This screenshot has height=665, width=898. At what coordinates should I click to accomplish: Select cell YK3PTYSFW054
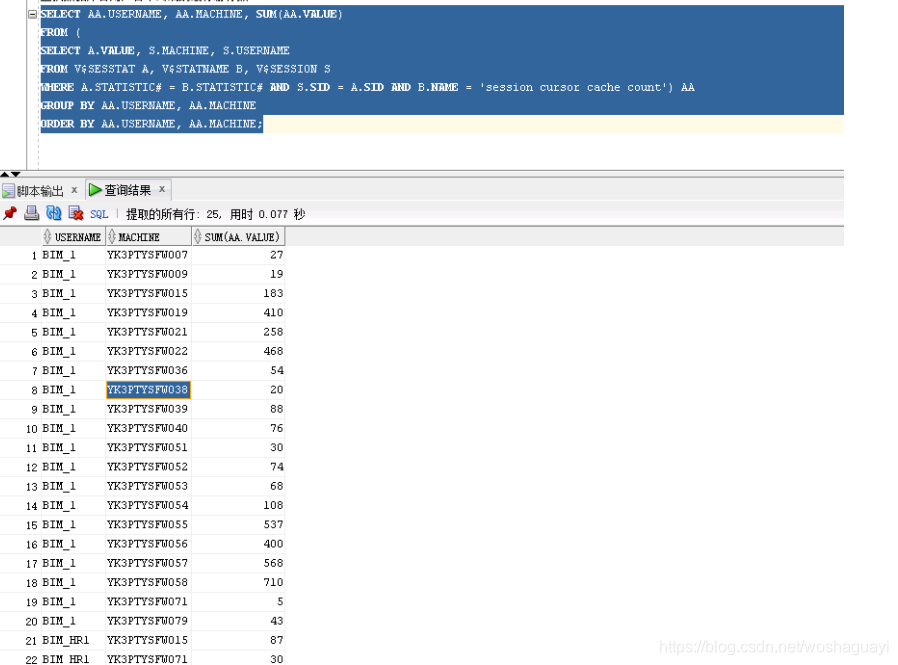click(x=148, y=505)
